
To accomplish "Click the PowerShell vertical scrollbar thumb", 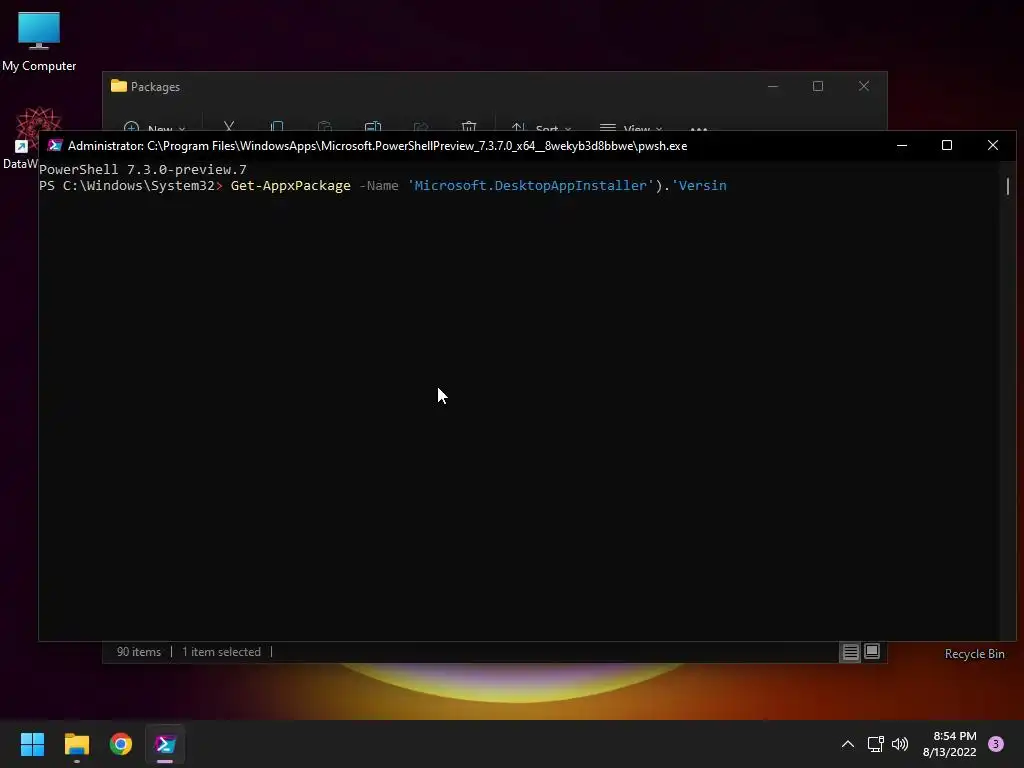I will 1008,186.
